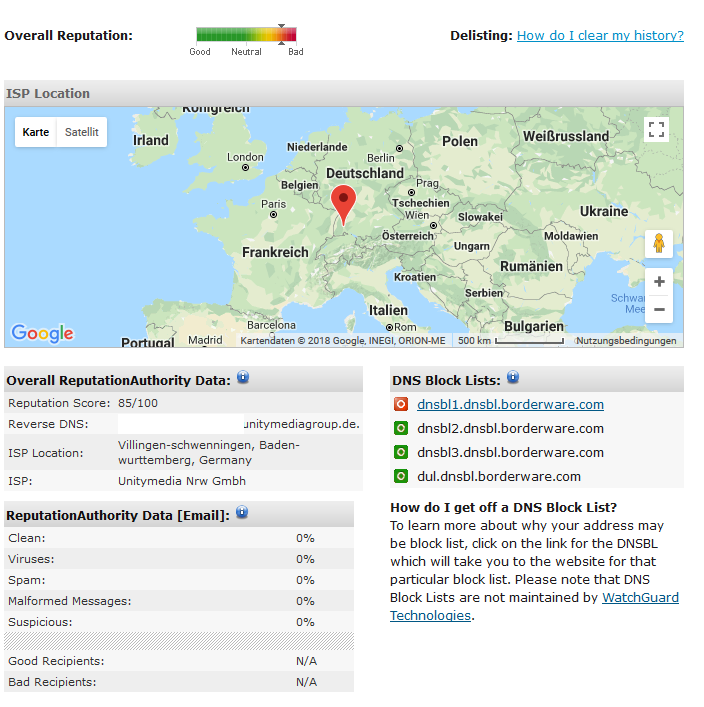Open help icon beside ReputationAuthority Data [Email]
704x707 pixels.
(241, 513)
